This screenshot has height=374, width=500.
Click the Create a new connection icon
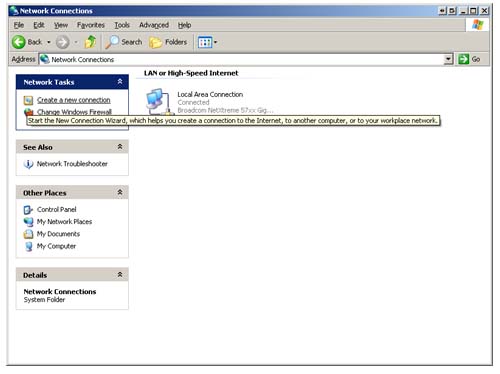pos(28,100)
